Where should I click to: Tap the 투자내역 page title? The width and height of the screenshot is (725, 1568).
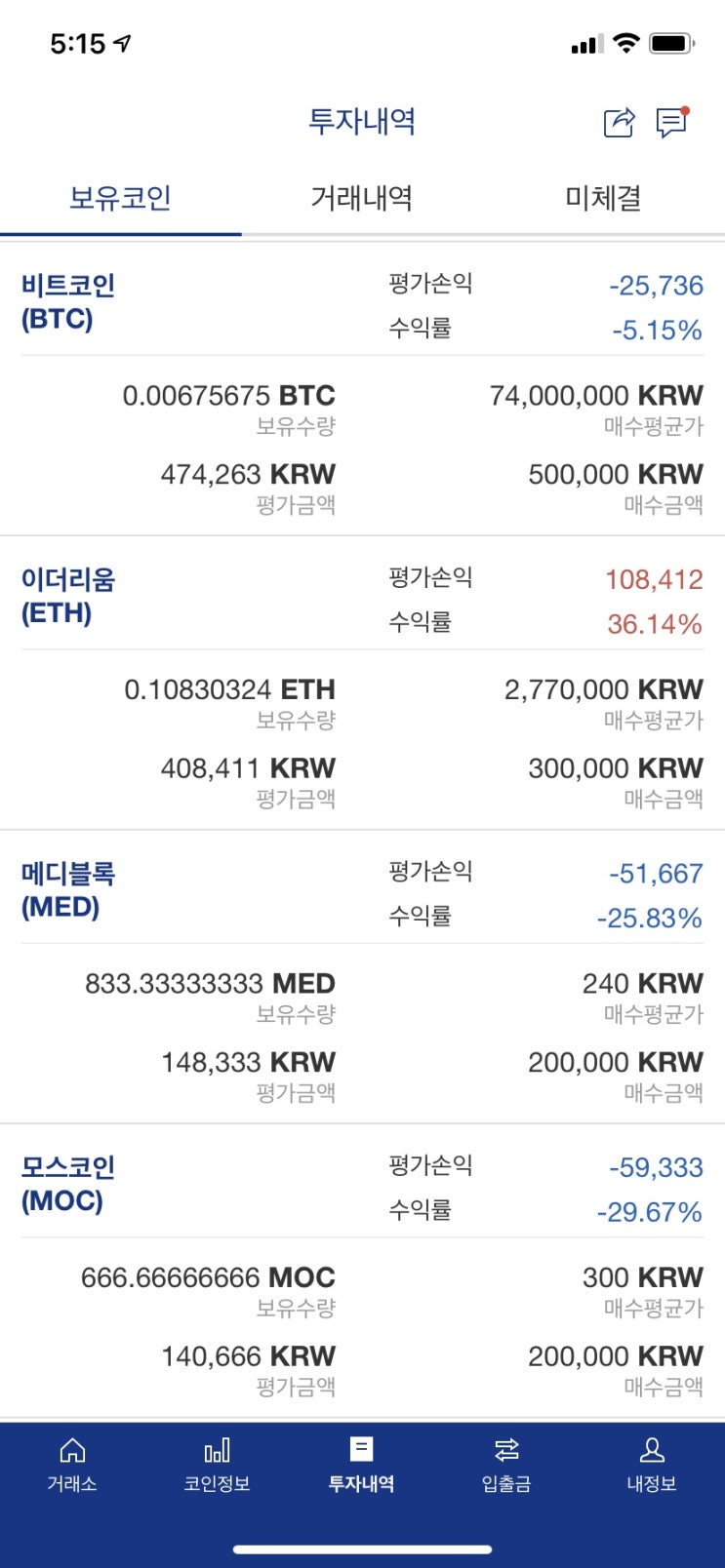click(362, 121)
